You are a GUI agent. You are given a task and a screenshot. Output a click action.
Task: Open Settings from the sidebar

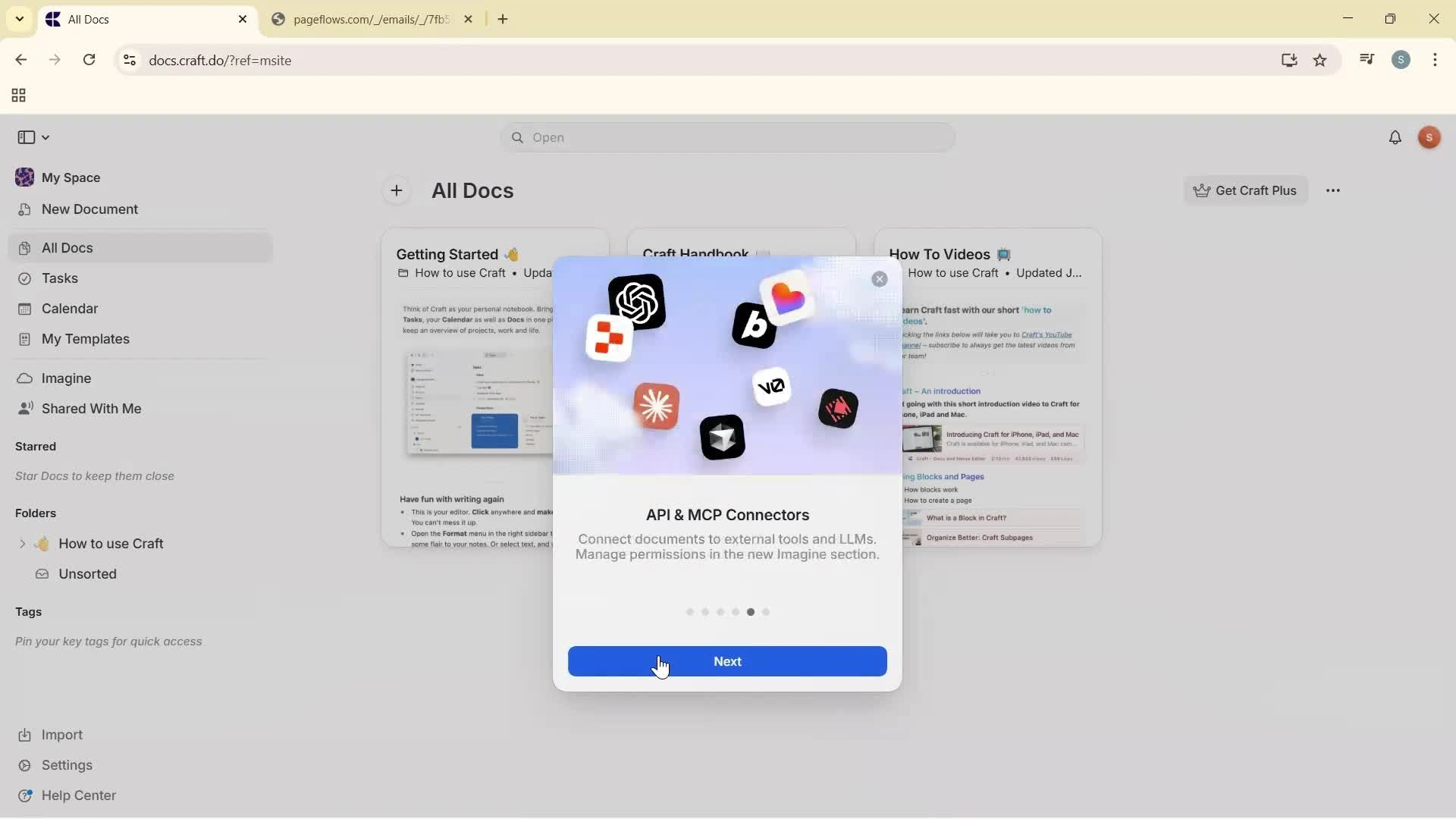point(67,765)
